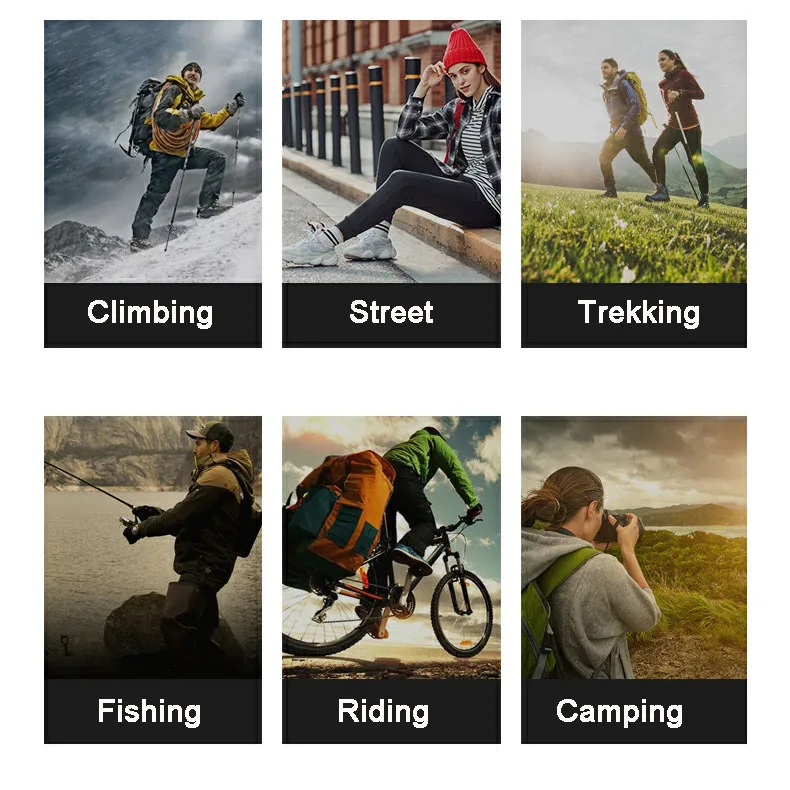The width and height of the screenshot is (790, 790).
Task: Select the Camping label
Action: tap(619, 712)
